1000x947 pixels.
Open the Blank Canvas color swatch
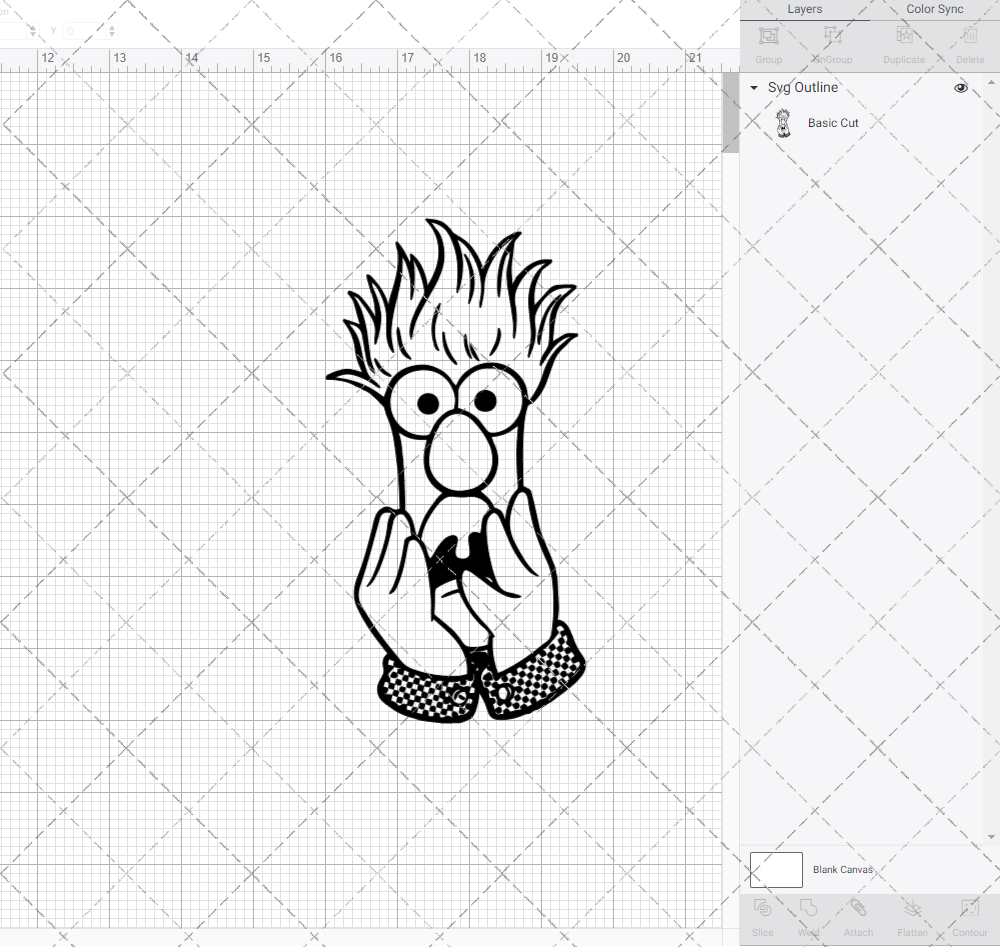[775, 869]
